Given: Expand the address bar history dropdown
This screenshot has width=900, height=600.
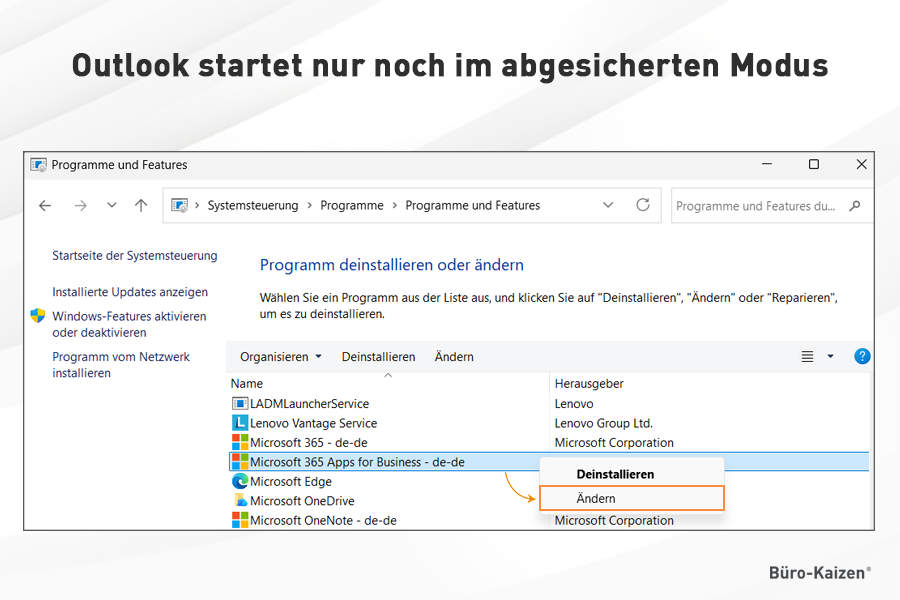Looking at the screenshot, I should 608,205.
